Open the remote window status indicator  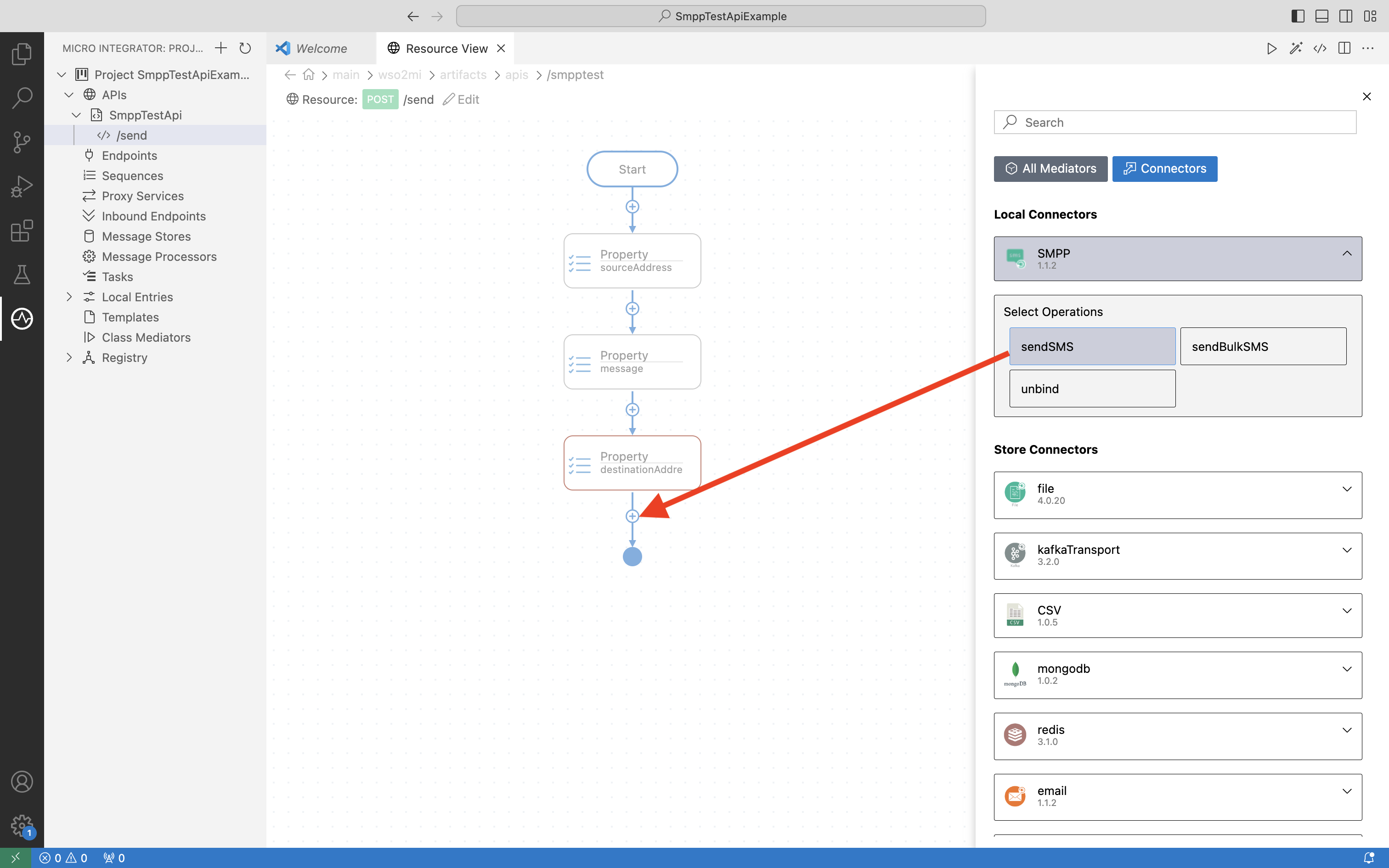pyautogui.click(x=16, y=858)
